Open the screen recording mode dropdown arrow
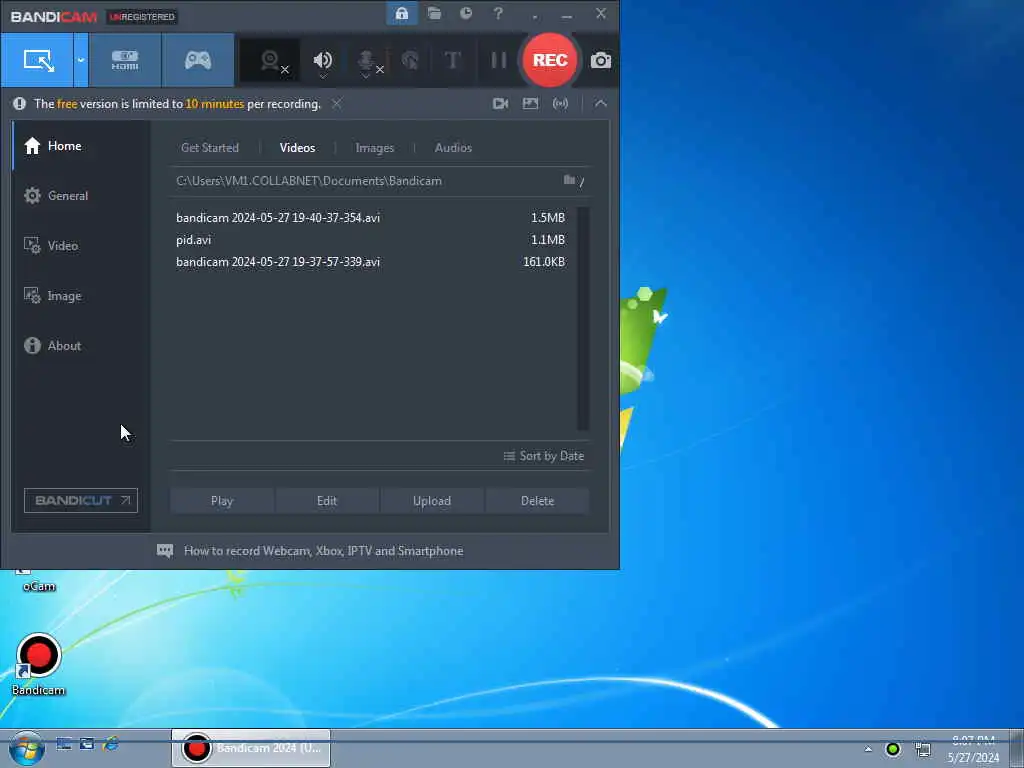This screenshot has width=1024, height=768. point(81,60)
